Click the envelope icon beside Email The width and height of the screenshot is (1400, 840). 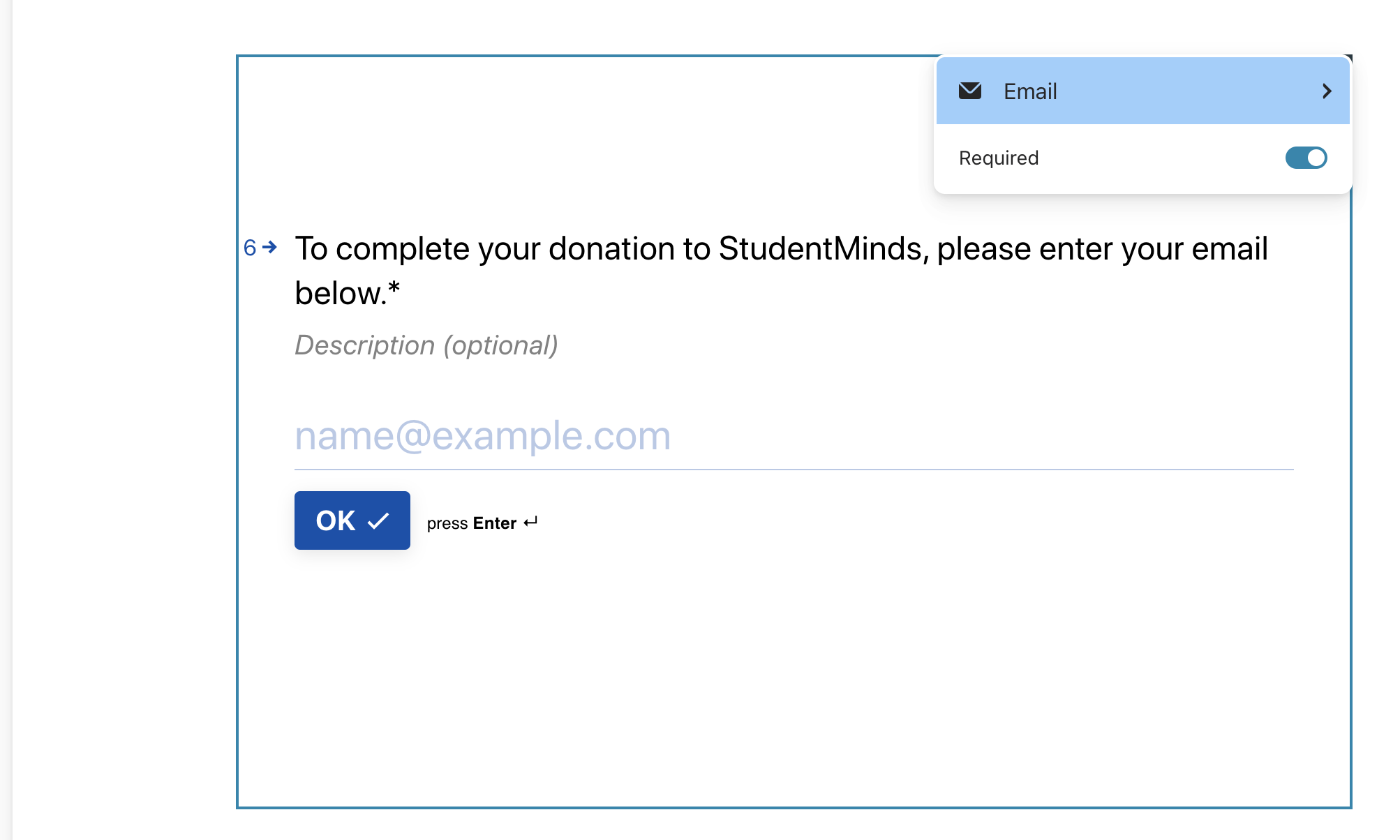969,91
